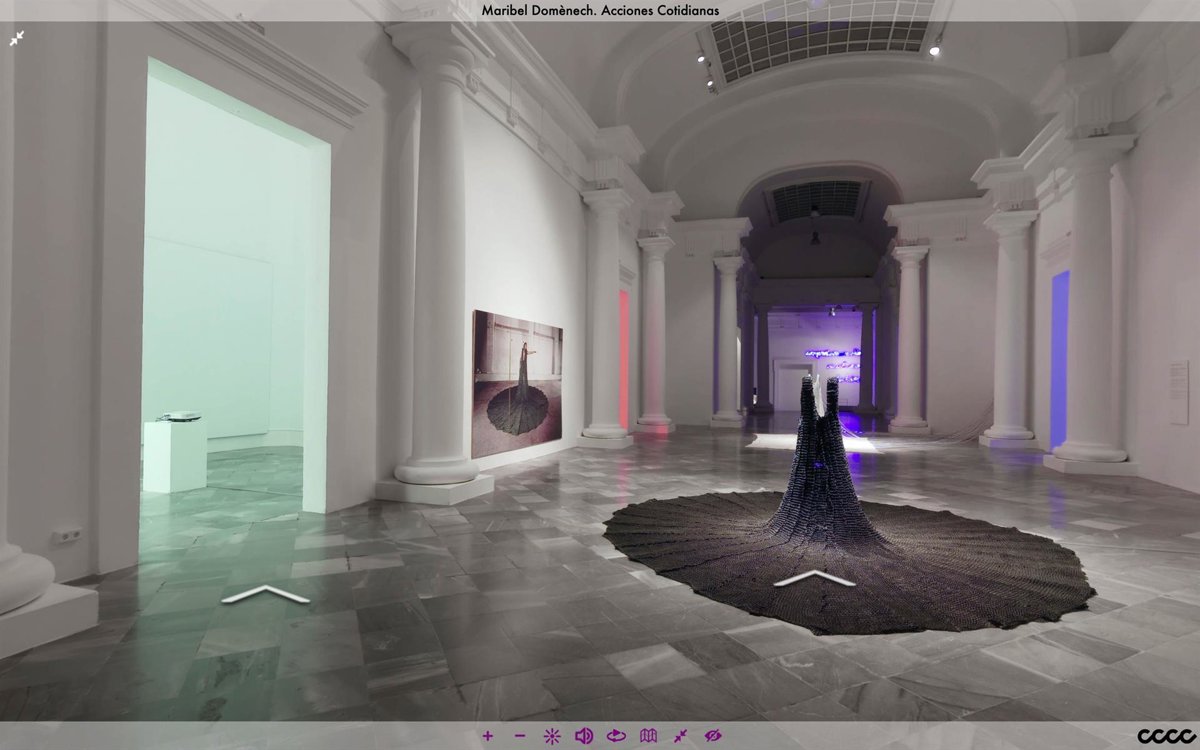Open the floor plan map
Image resolution: width=1200 pixels, height=750 pixels.
[x=648, y=736]
